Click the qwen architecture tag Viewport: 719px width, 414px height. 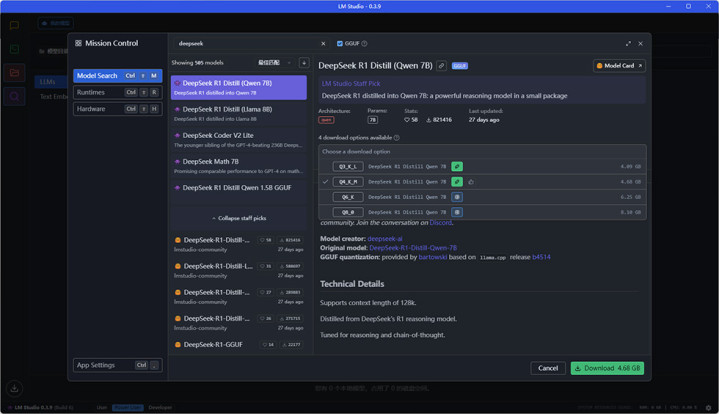click(326, 120)
